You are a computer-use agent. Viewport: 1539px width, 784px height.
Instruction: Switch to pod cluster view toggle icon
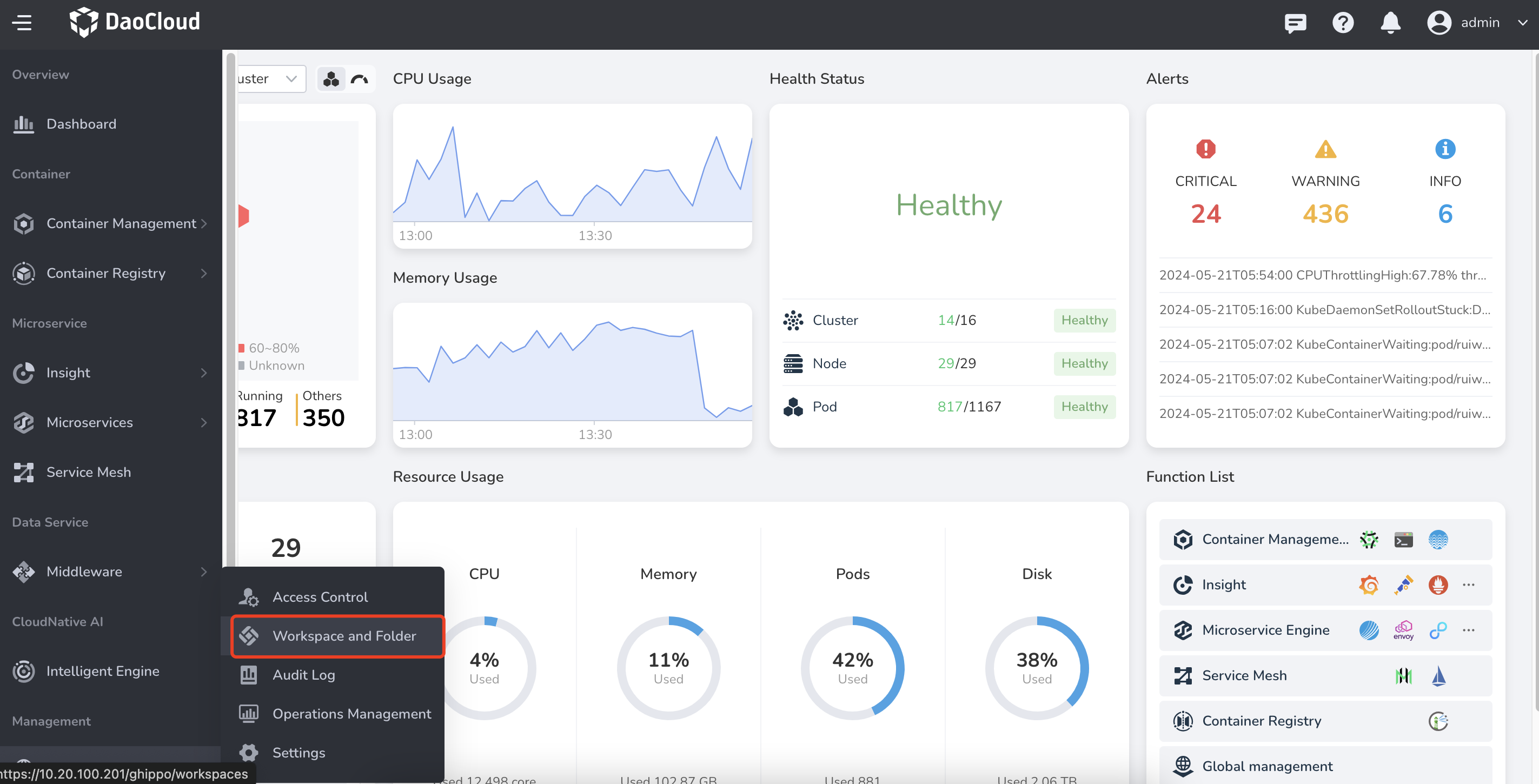point(331,79)
